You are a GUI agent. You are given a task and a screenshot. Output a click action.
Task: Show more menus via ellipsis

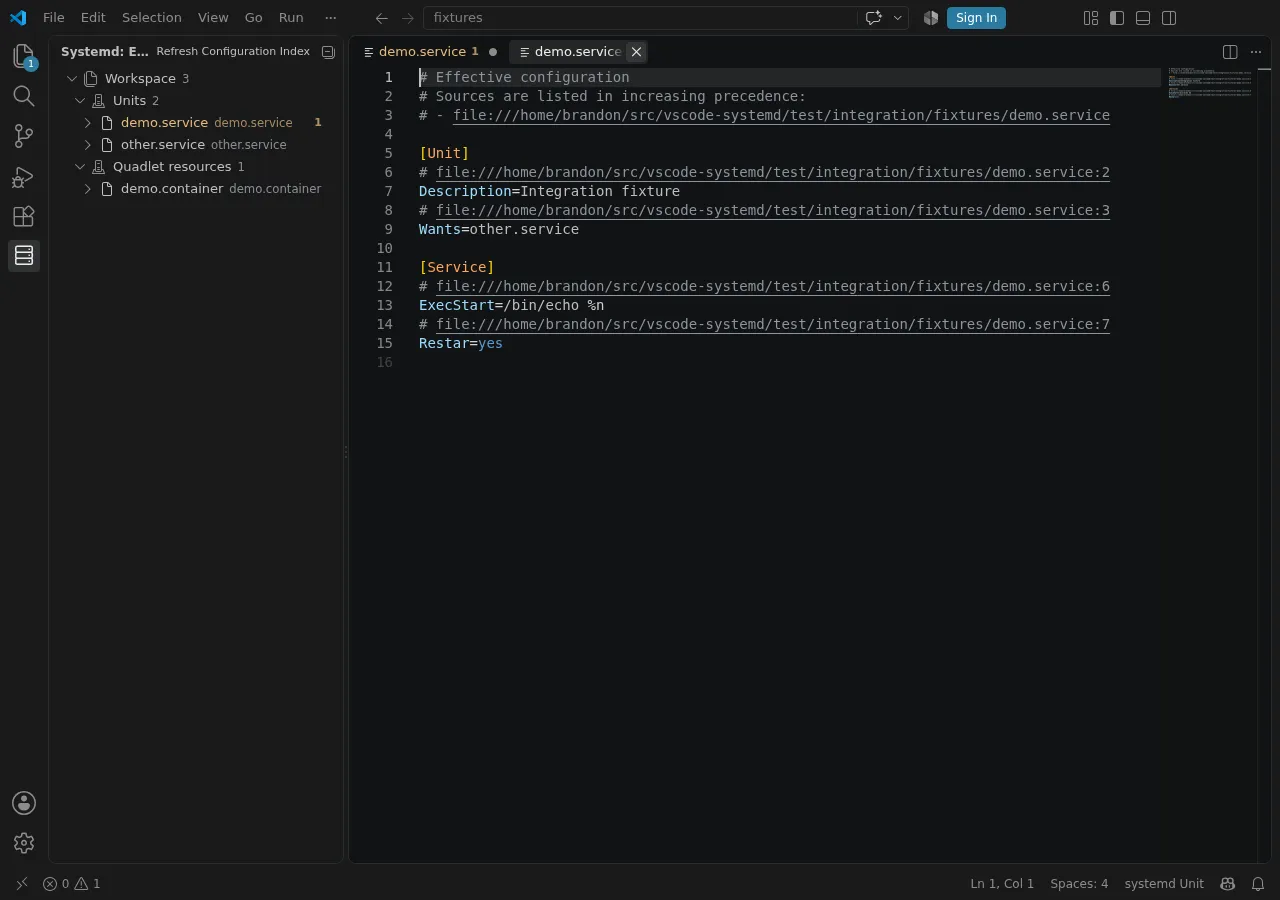(x=331, y=18)
